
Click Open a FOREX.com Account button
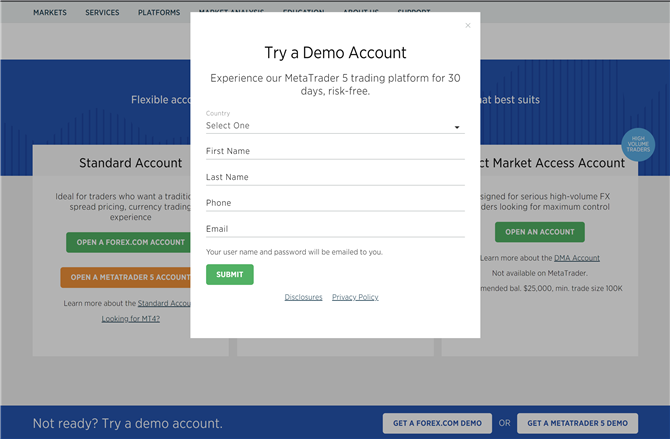(128, 242)
